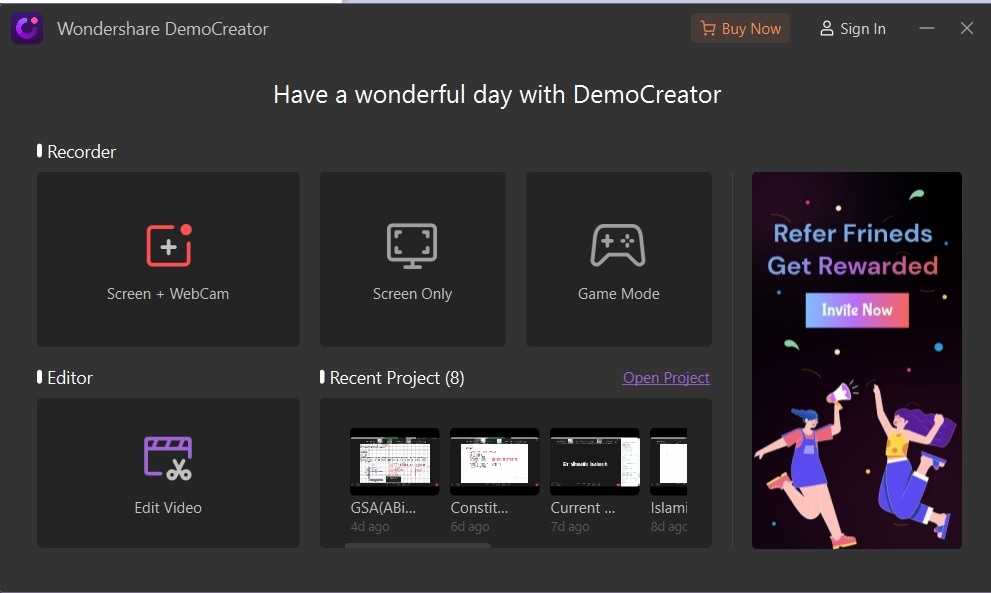
Task: Open the Sign In account option
Action: click(x=853, y=28)
